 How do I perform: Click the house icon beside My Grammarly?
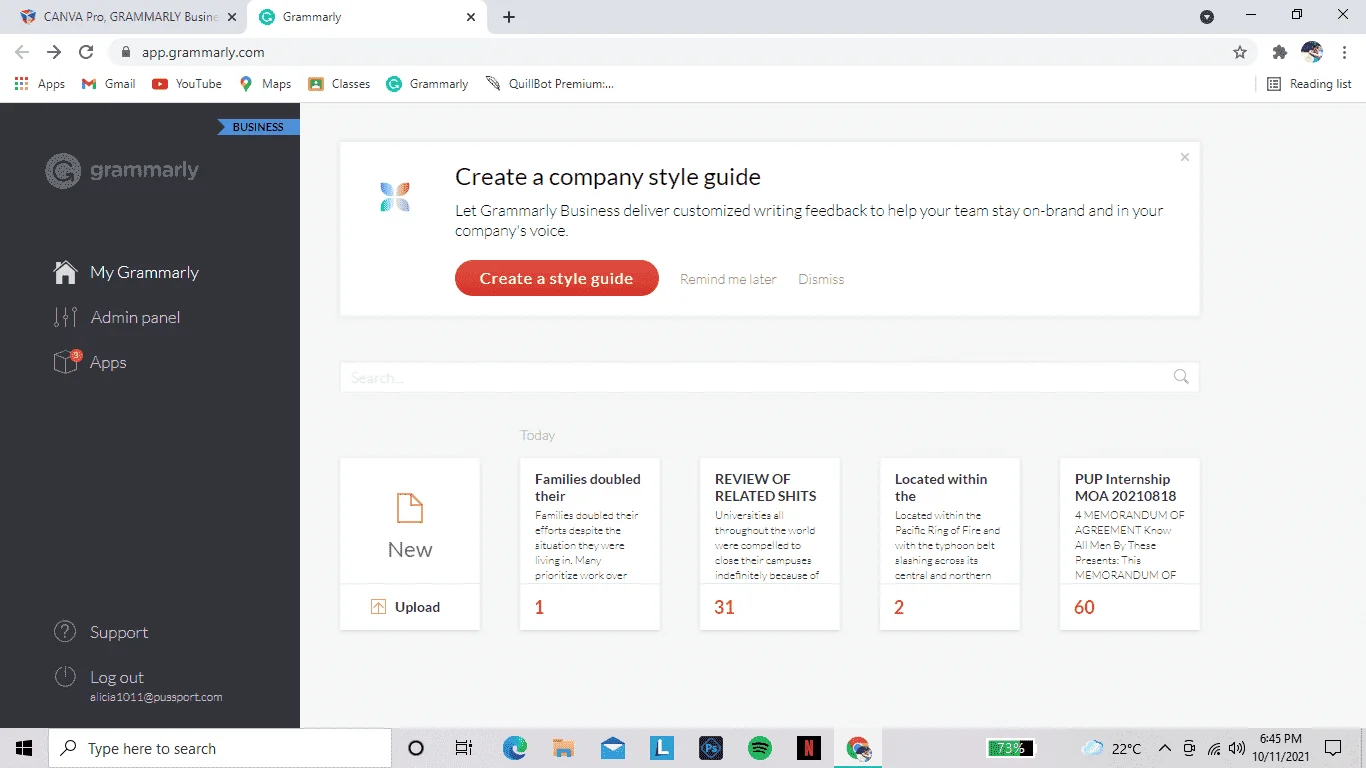coord(65,272)
